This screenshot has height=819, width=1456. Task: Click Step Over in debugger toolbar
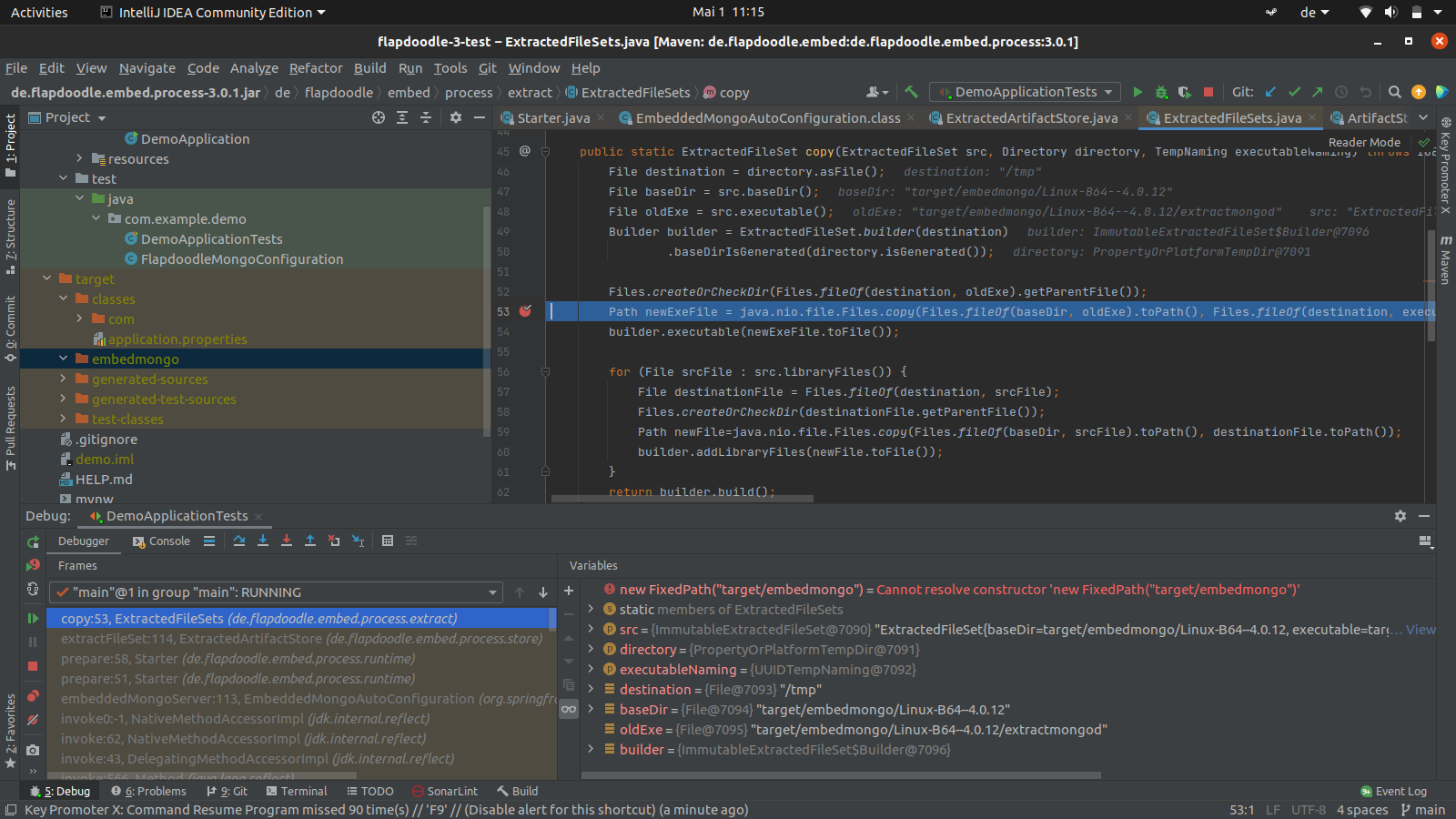pyautogui.click(x=238, y=541)
